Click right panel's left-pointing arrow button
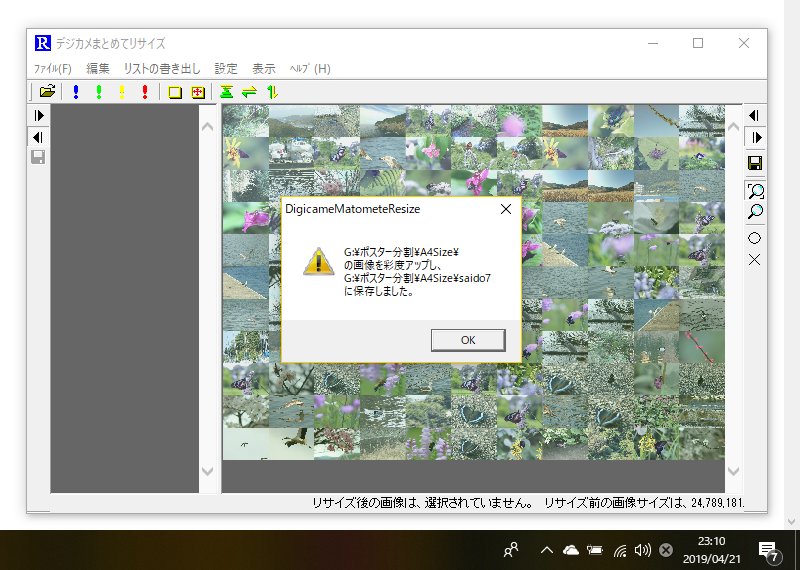800x570 pixels. pyautogui.click(x=754, y=115)
